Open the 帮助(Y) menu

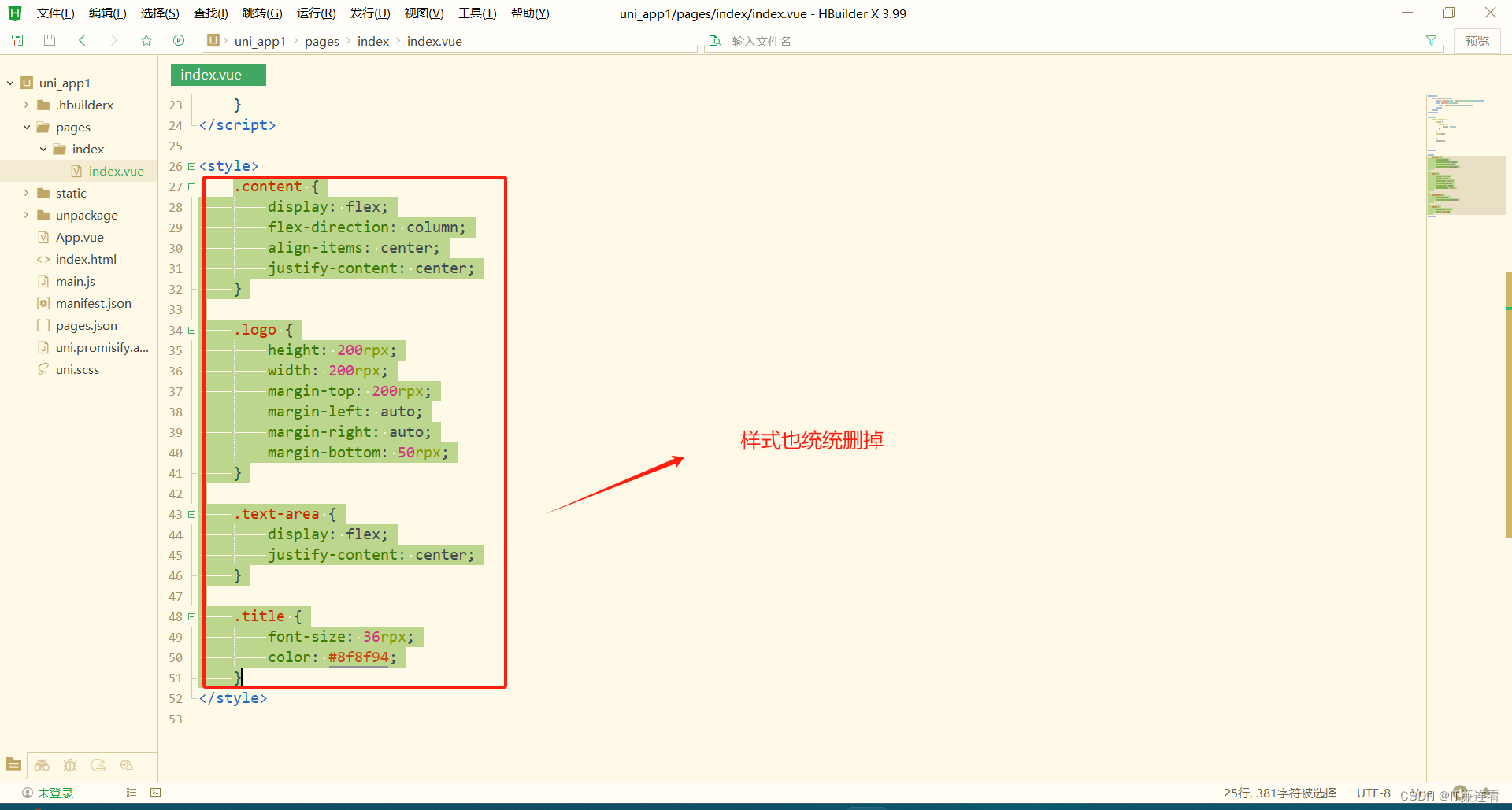530,13
